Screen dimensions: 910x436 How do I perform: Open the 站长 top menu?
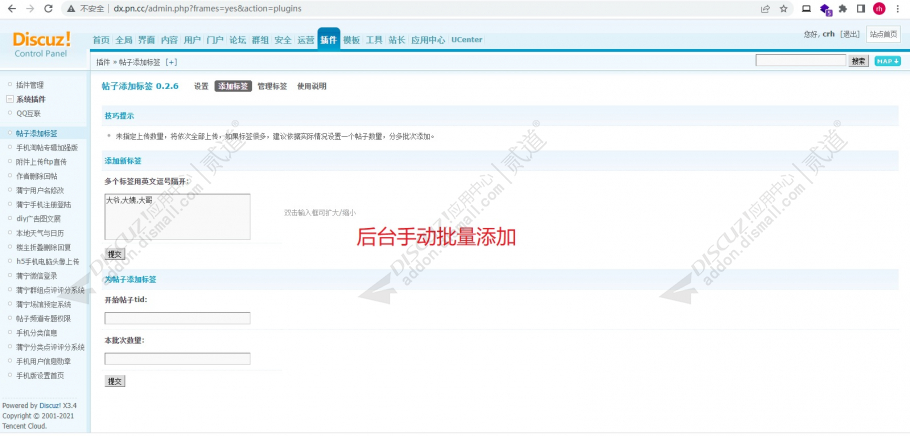click(x=397, y=40)
